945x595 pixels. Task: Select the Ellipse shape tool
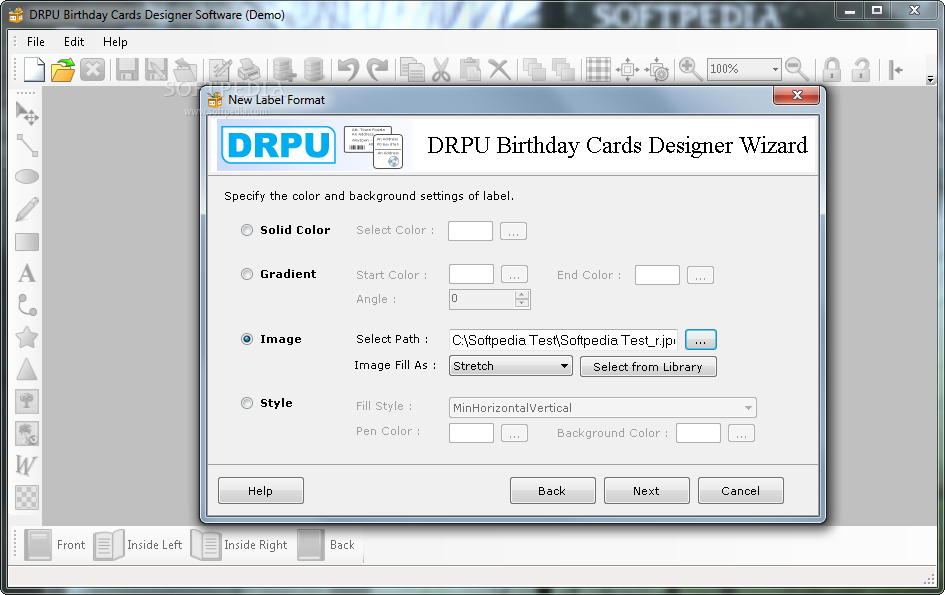point(27,177)
